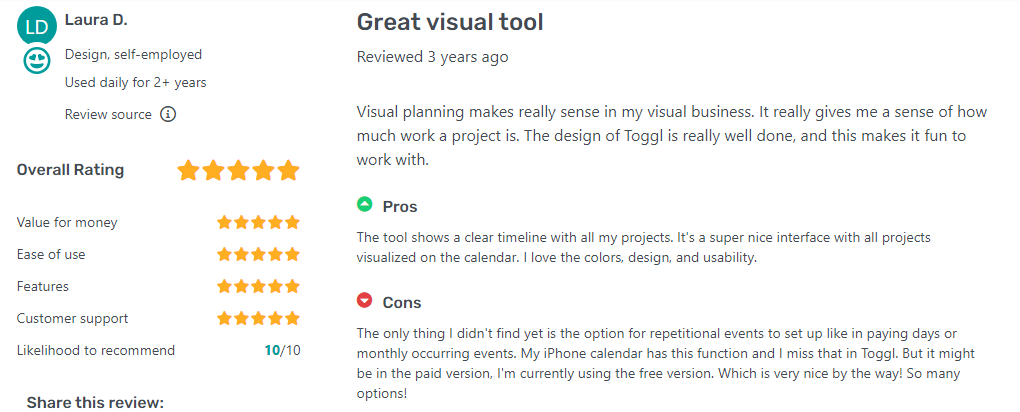Viewport: 1020px width, 412px height.
Task: Click the 10/10 recommend score
Action: (x=281, y=351)
